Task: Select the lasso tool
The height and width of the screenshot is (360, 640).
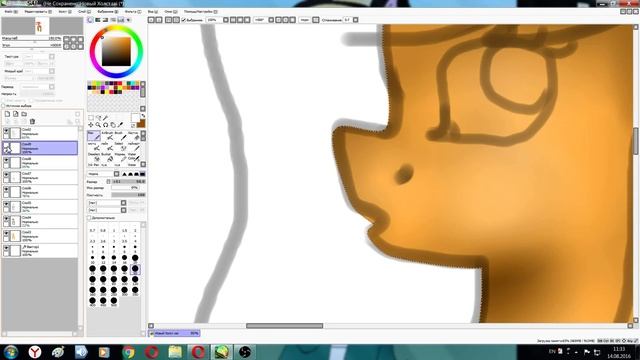Action: click(x=98, y=118)
